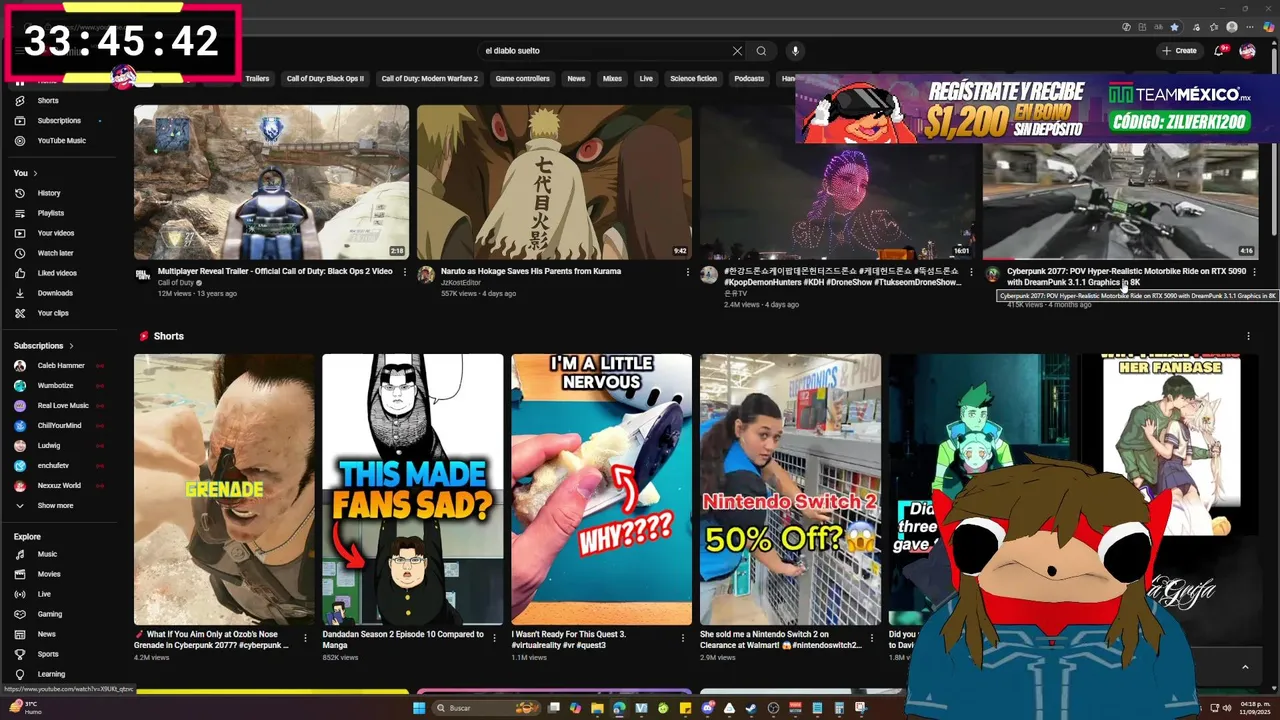Viewport: 1280px width, 720px height.
Task: Open Nexxuz World subscription
Action: point(58,485)
